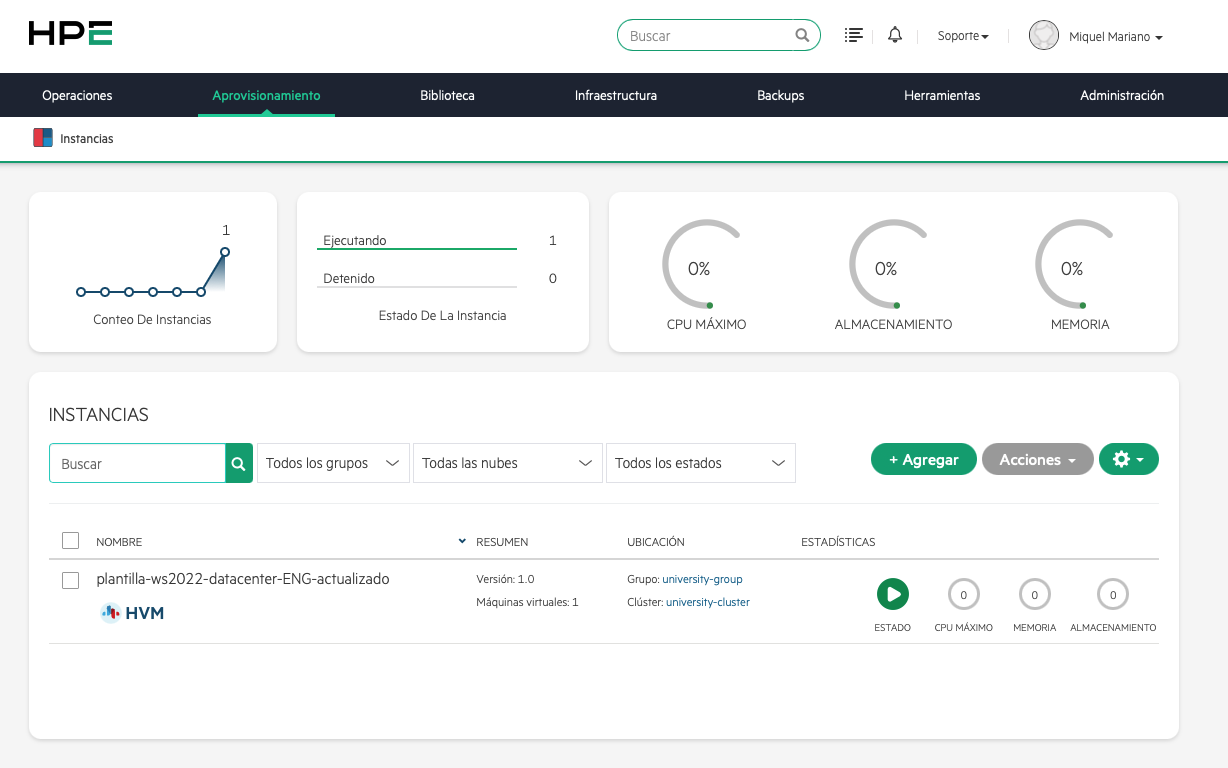Image resolution: width=1228 pixels, height=768 pixels.
Task: Click the Versión: 1.0 text
Action: coord(506,579)
